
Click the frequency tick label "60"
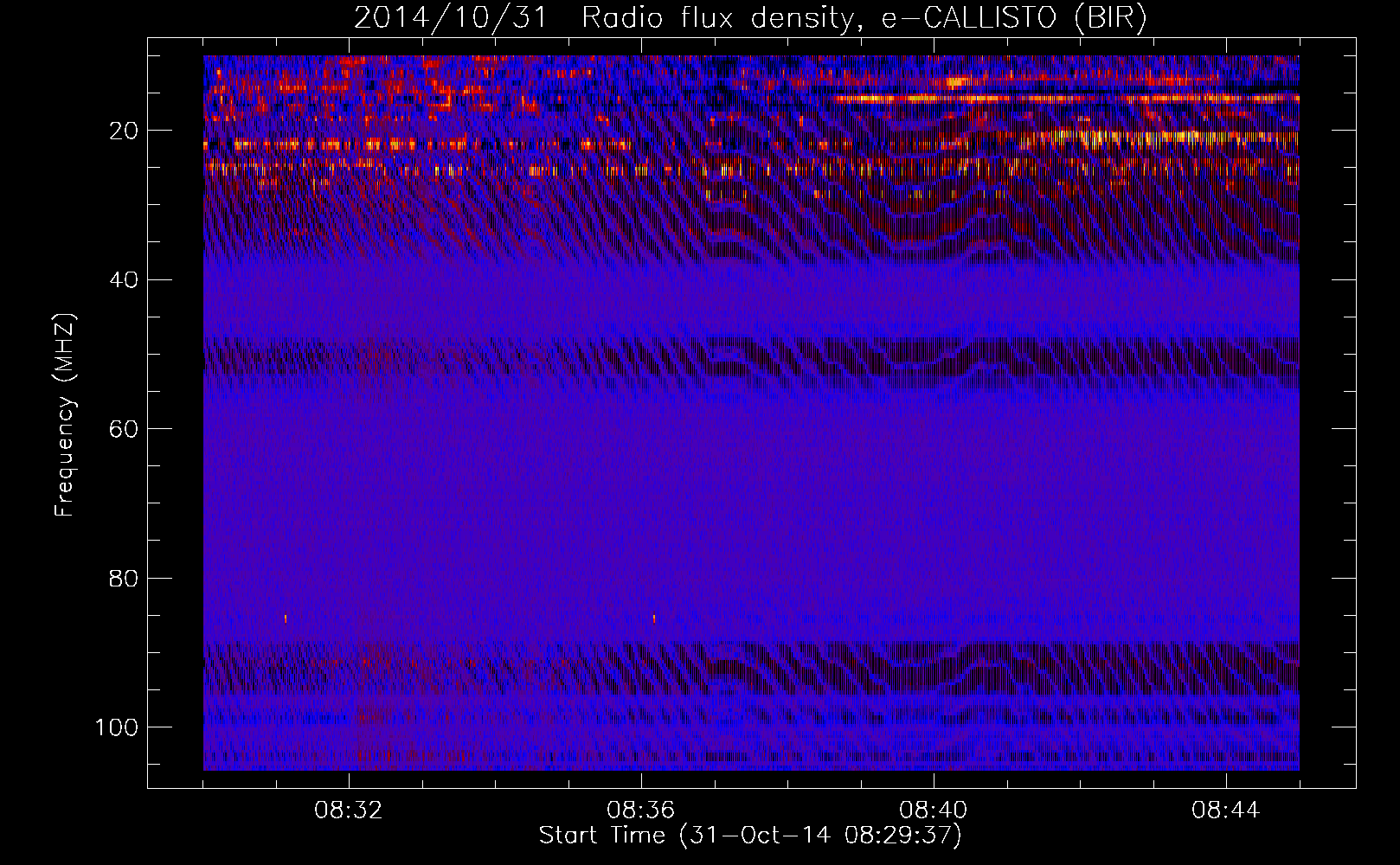click(x=125, y=429)
